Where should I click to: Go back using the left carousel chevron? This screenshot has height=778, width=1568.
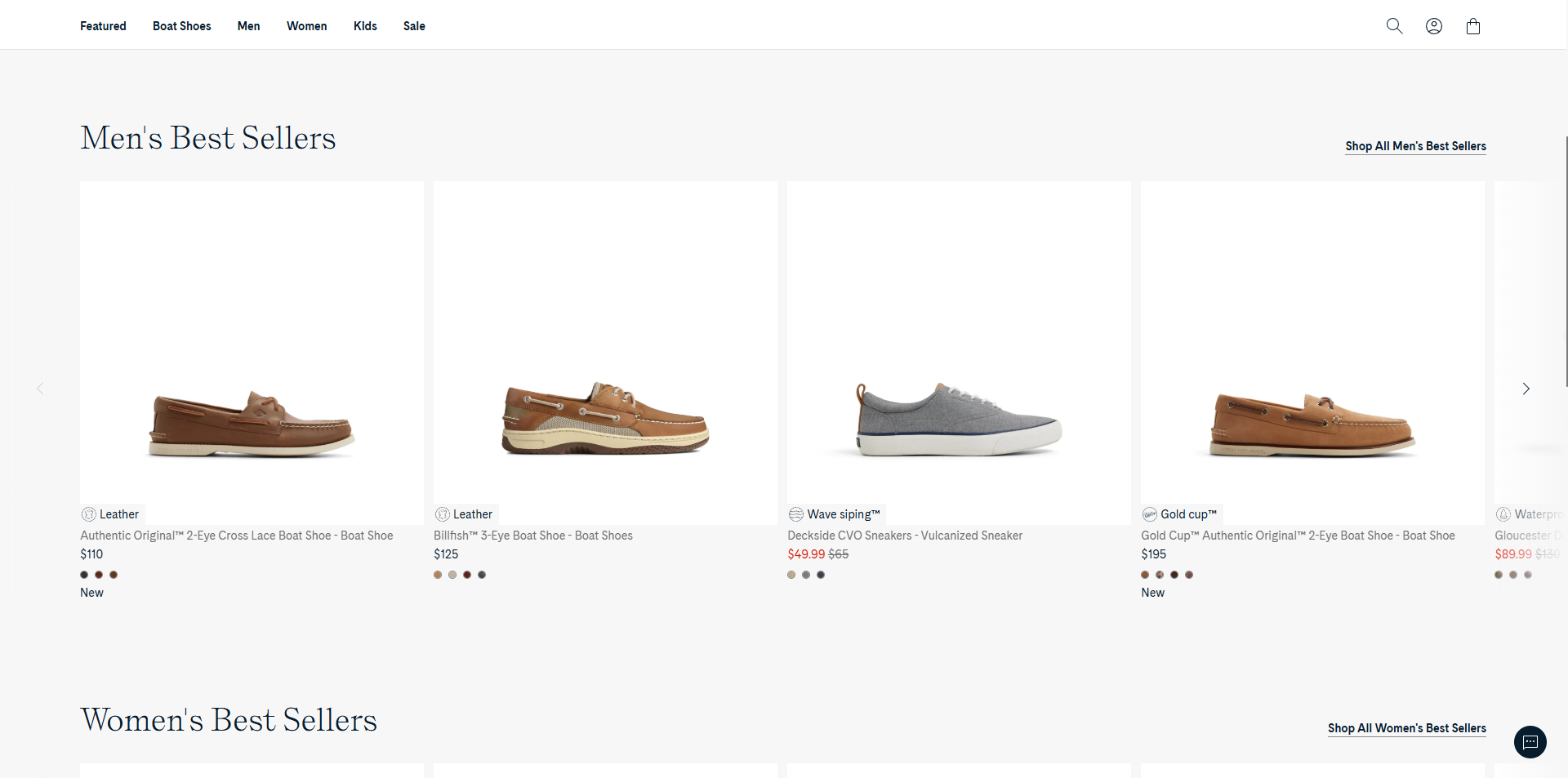point(41,389)
